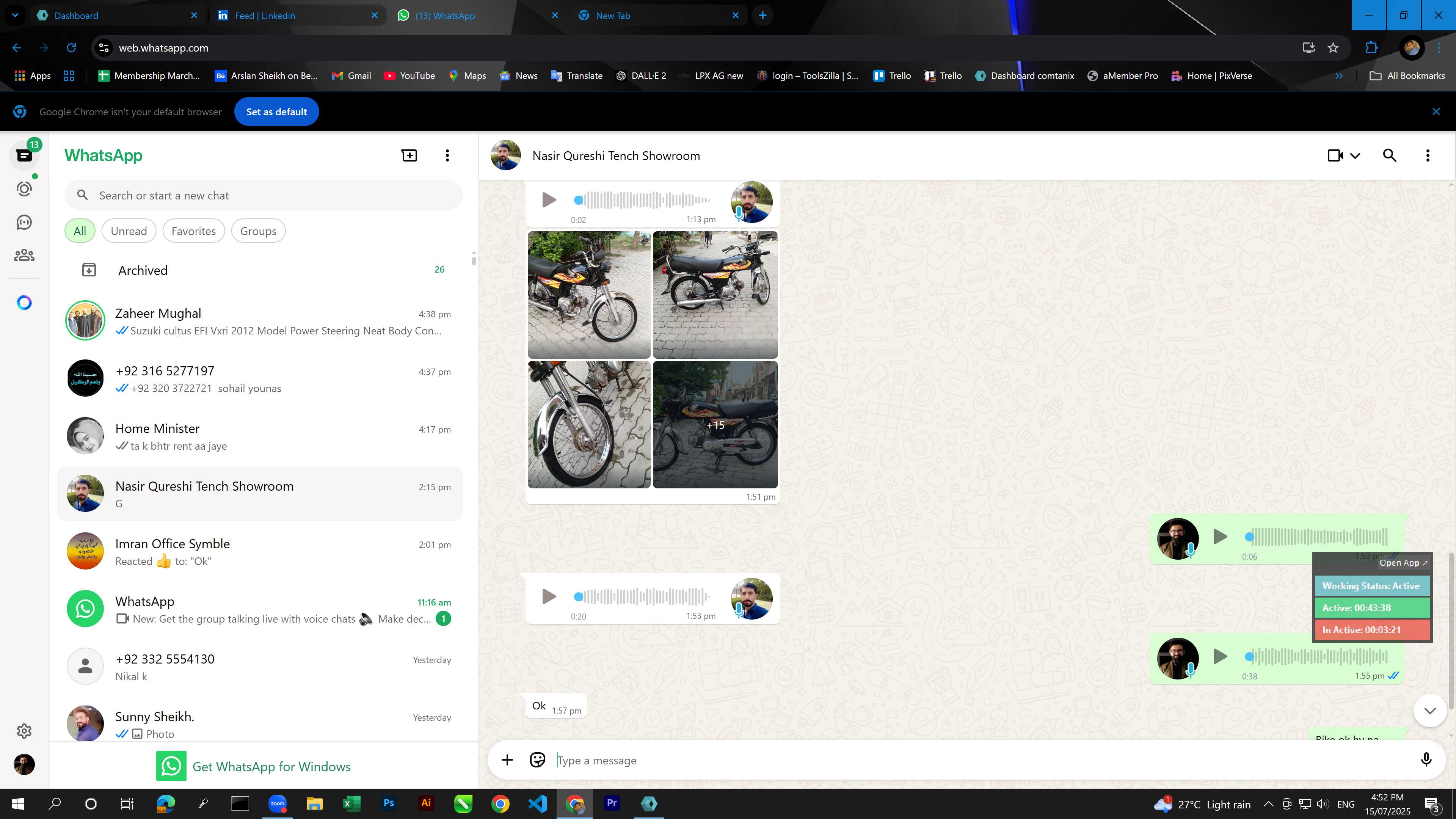Open conversation menu three dots in chat header
Viewport: 1456px width, 819px height.
1428,155
